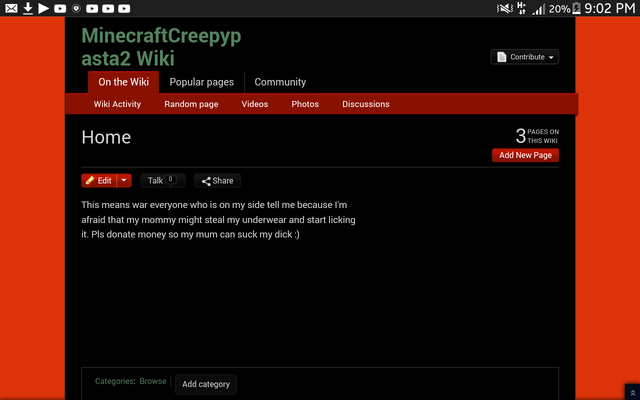Click the Edit button

[x=99, y=180]
